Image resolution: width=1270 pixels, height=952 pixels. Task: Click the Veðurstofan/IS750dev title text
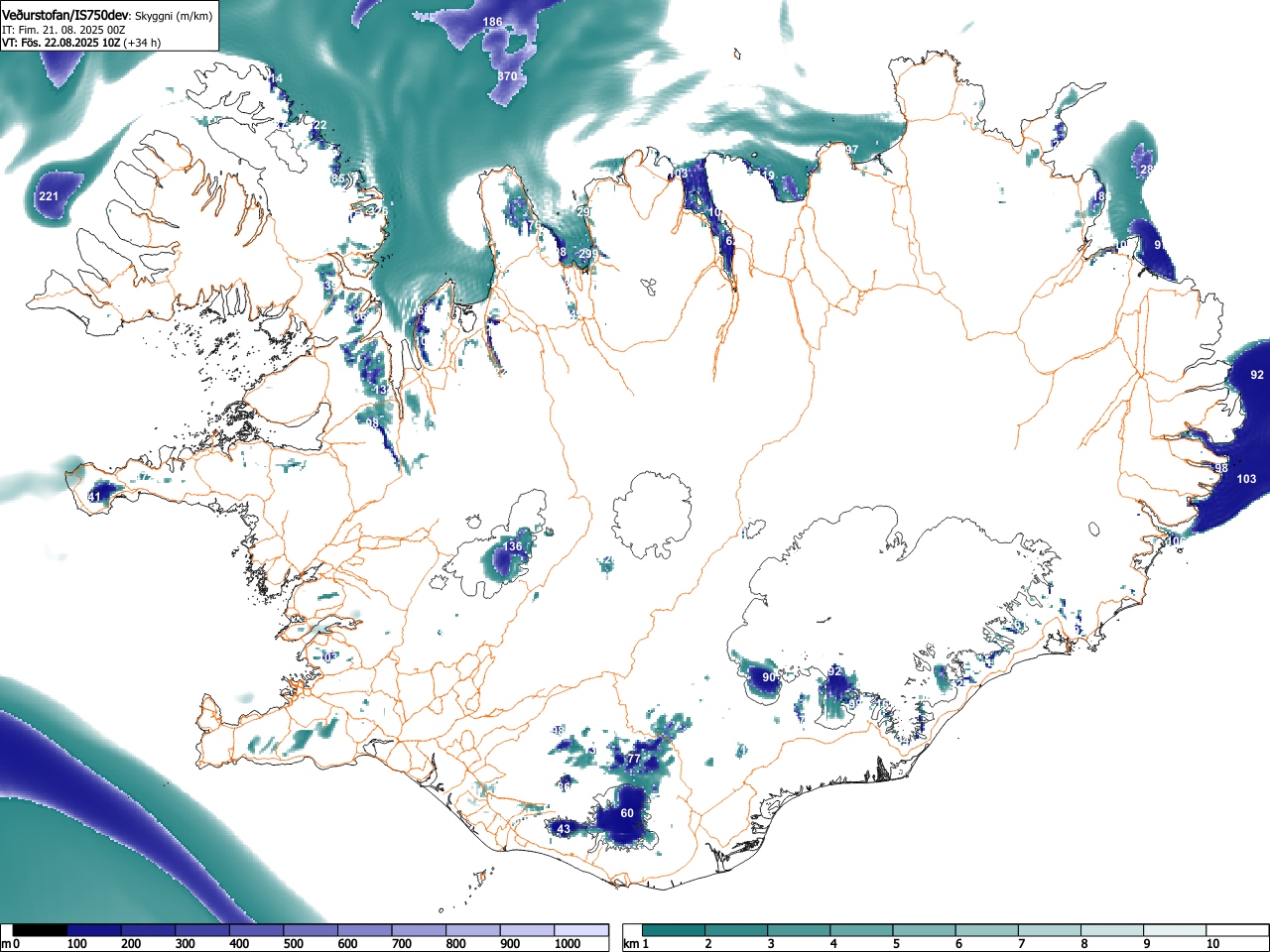click(65, 15)
